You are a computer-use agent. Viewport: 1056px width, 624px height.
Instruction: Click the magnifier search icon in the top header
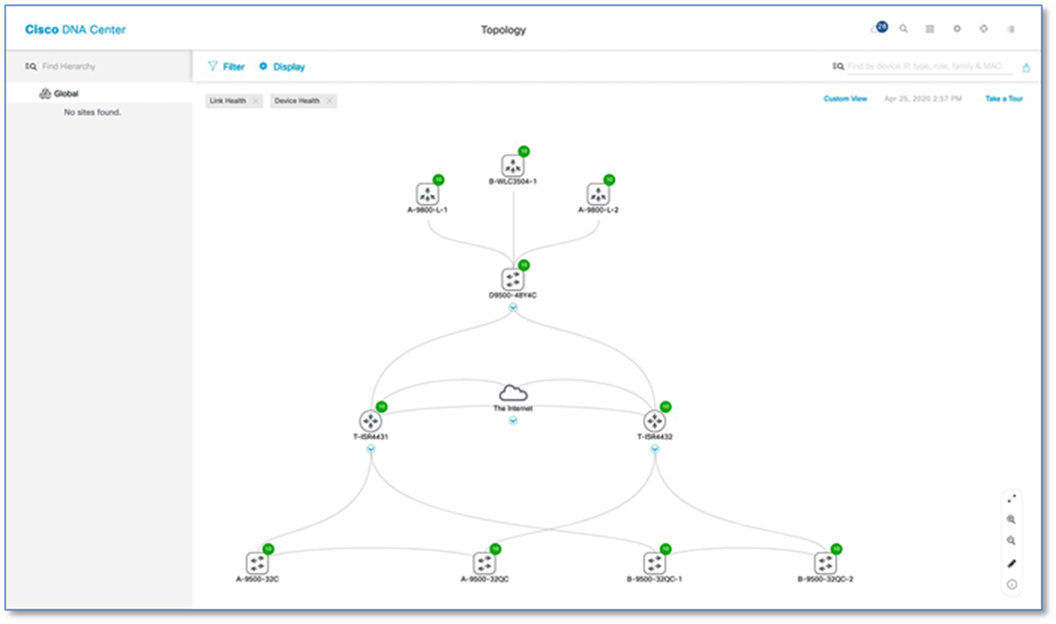pos(904,29)
